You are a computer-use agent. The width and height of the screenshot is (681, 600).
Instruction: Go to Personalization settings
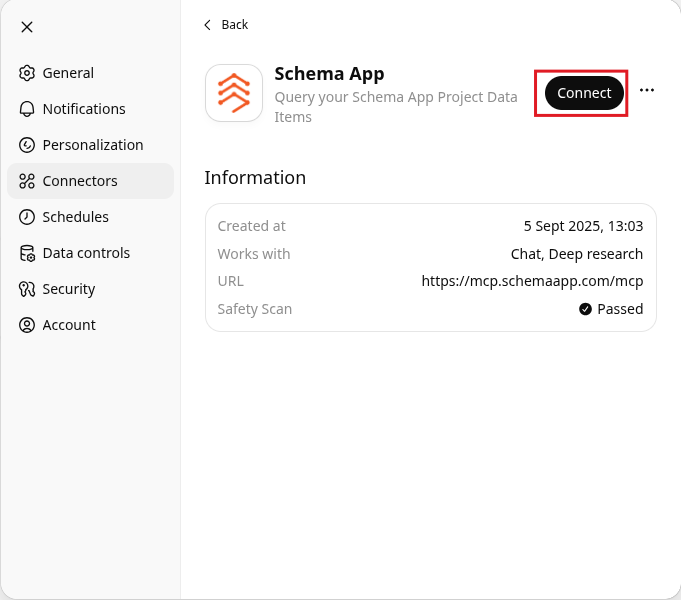90,145
